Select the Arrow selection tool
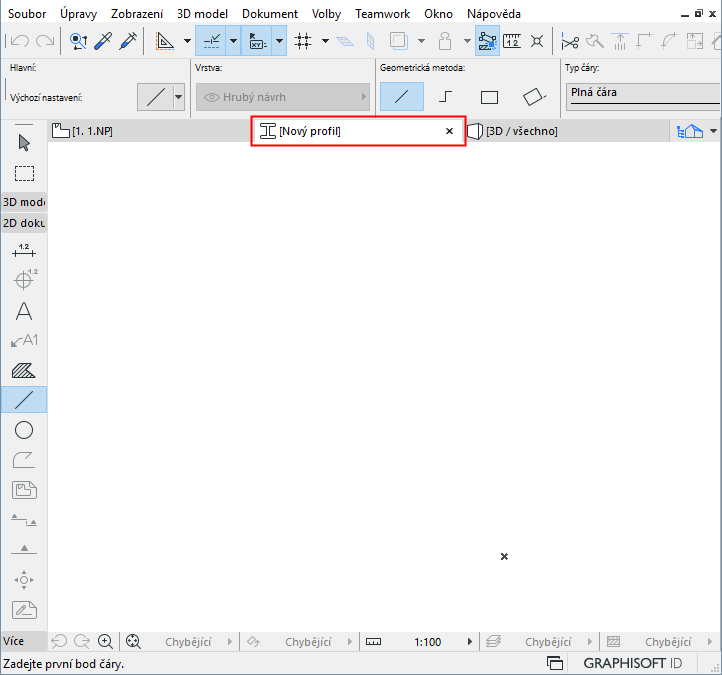The height and width of the screenshot is (675, 722). 24,143
